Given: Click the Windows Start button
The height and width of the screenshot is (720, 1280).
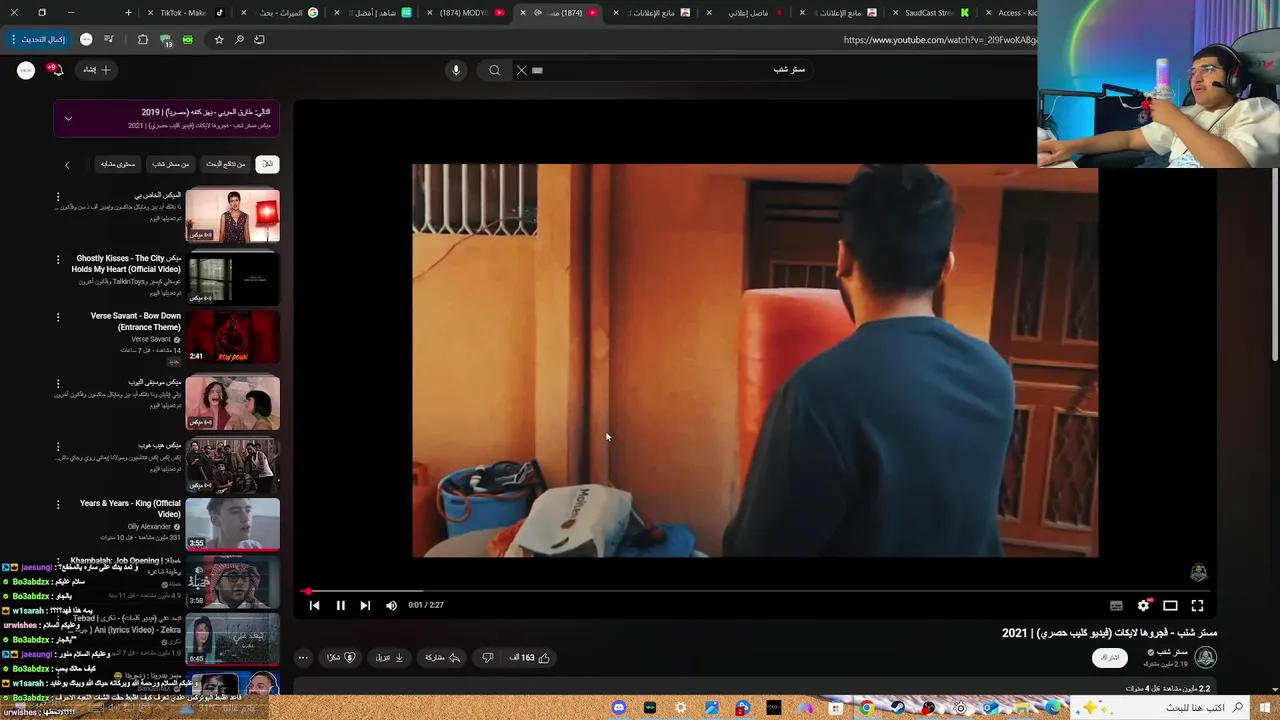Looking at the screenshot, I should tap(1265, 708).
